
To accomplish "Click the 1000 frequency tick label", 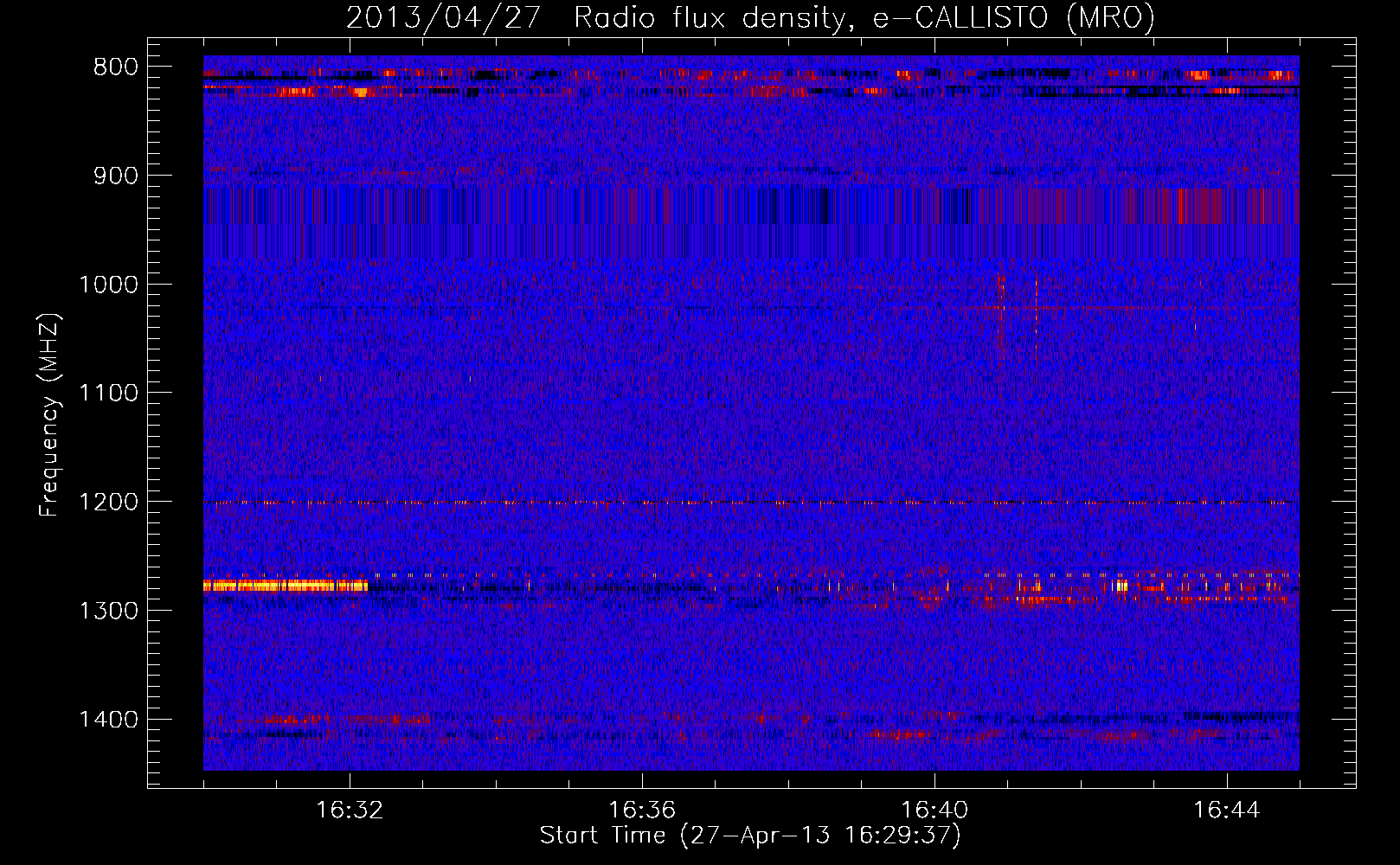I will click(x=108, y=285).
